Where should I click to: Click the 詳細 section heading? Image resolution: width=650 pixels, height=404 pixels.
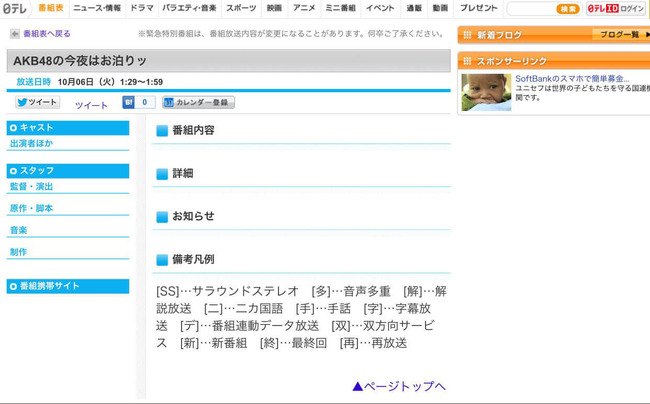point(183,173)
